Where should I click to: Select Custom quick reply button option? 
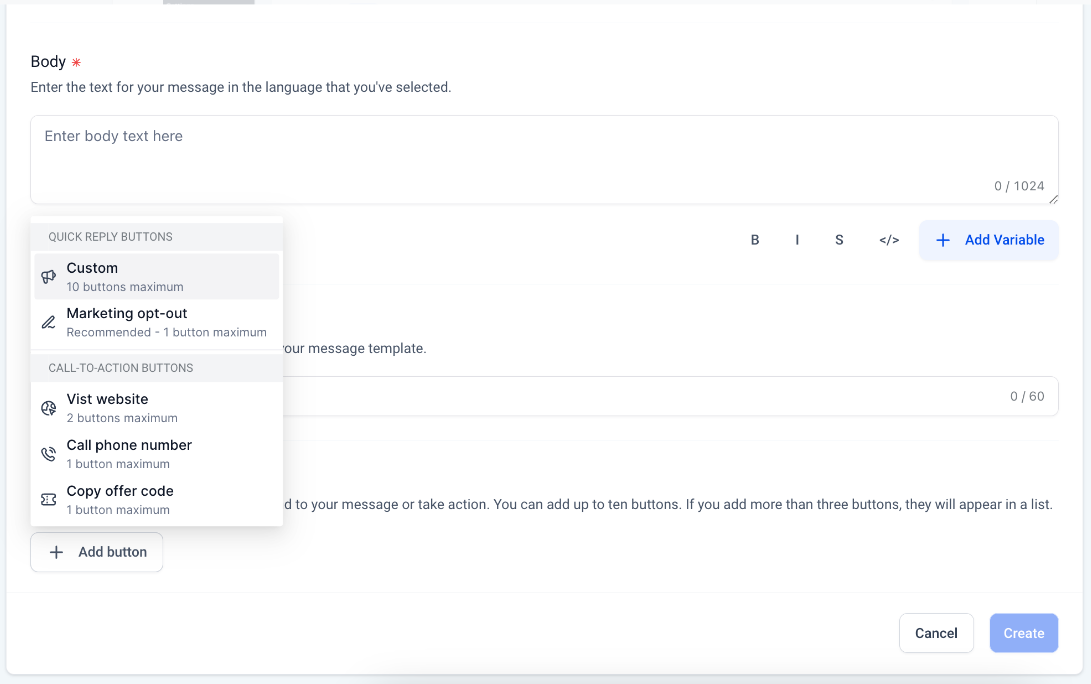(157, 276)
